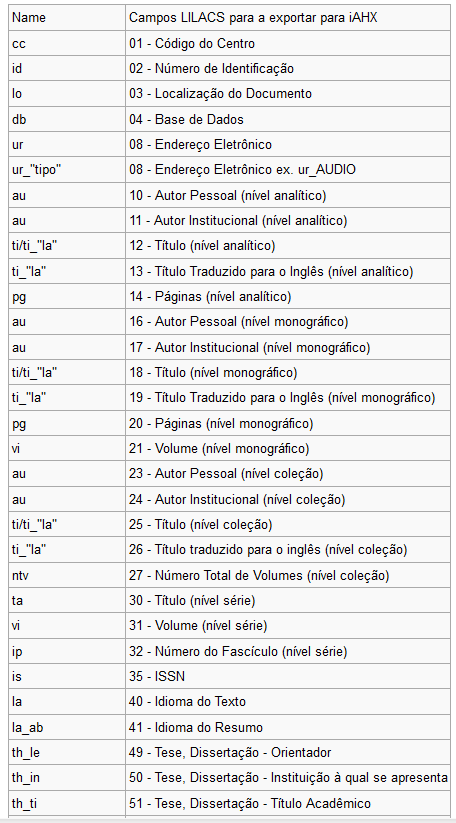Click 'Campos LILACS para a exportar para iAHX' header
Screen dimensions: 456x823
point(288,18)
